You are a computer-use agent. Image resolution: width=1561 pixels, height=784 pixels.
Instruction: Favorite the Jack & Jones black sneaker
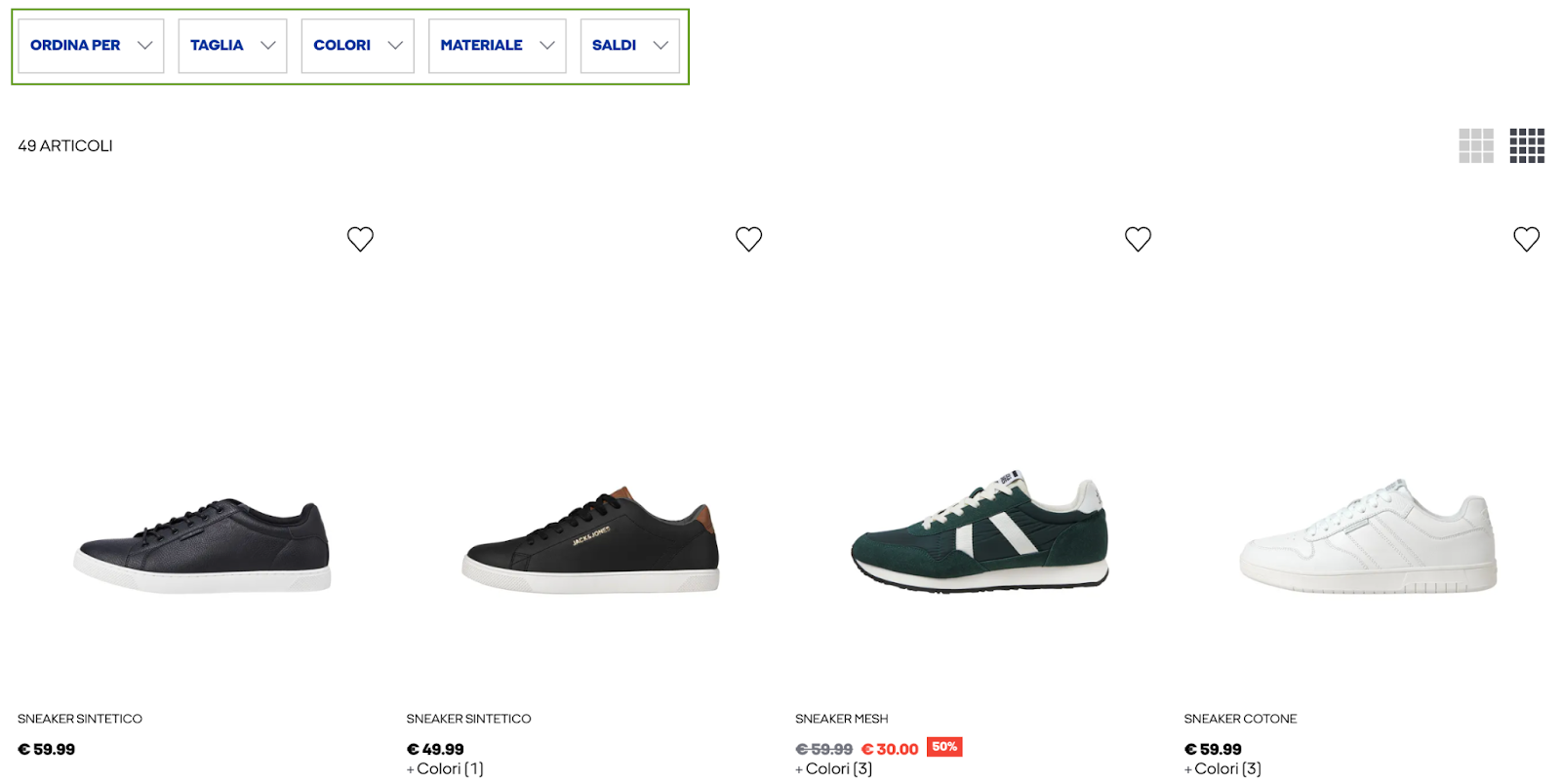pyautogui.click(x=748, y=239)
